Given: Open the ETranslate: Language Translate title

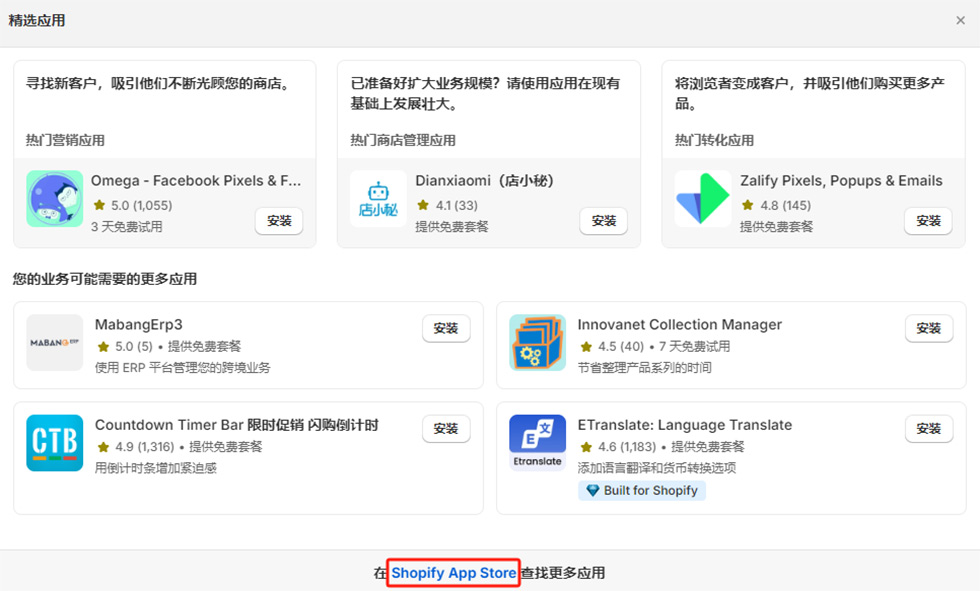Looking at the screenshot, I should 684,425.
